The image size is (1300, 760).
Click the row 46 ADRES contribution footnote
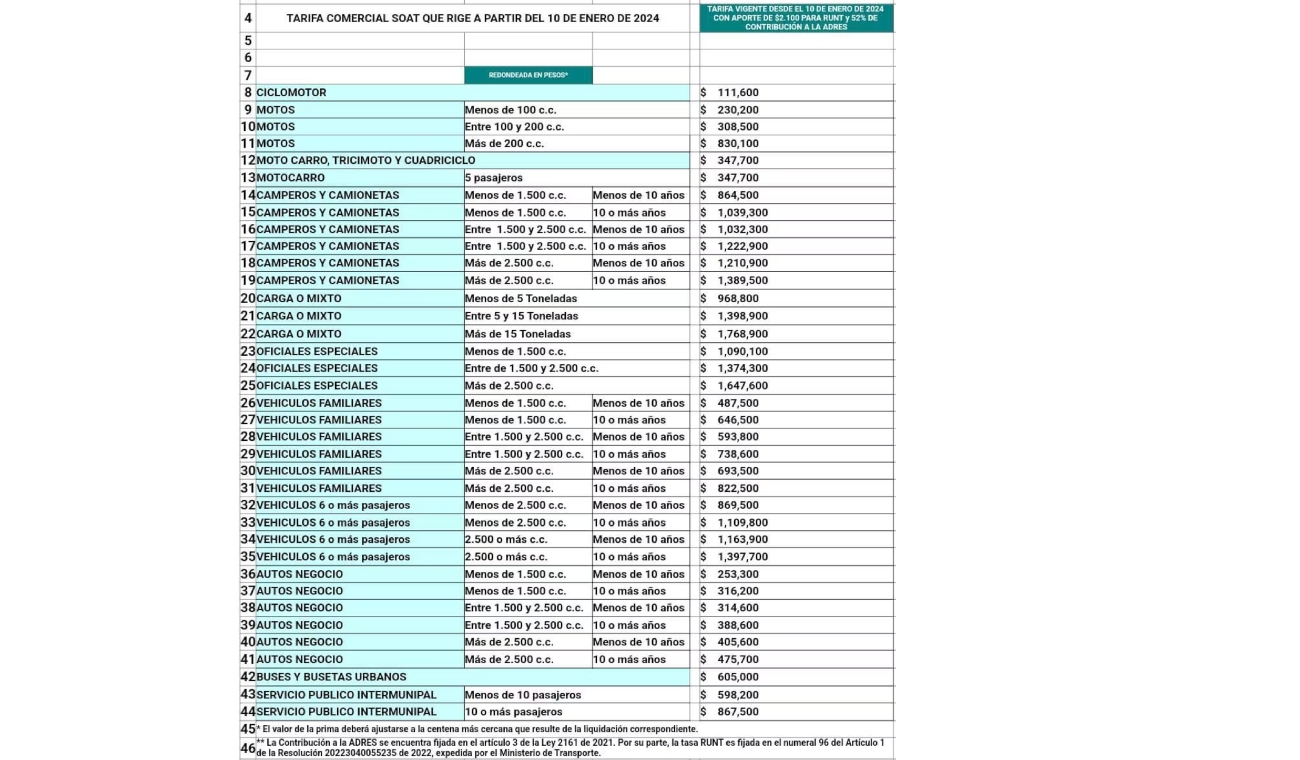(571, 748)
